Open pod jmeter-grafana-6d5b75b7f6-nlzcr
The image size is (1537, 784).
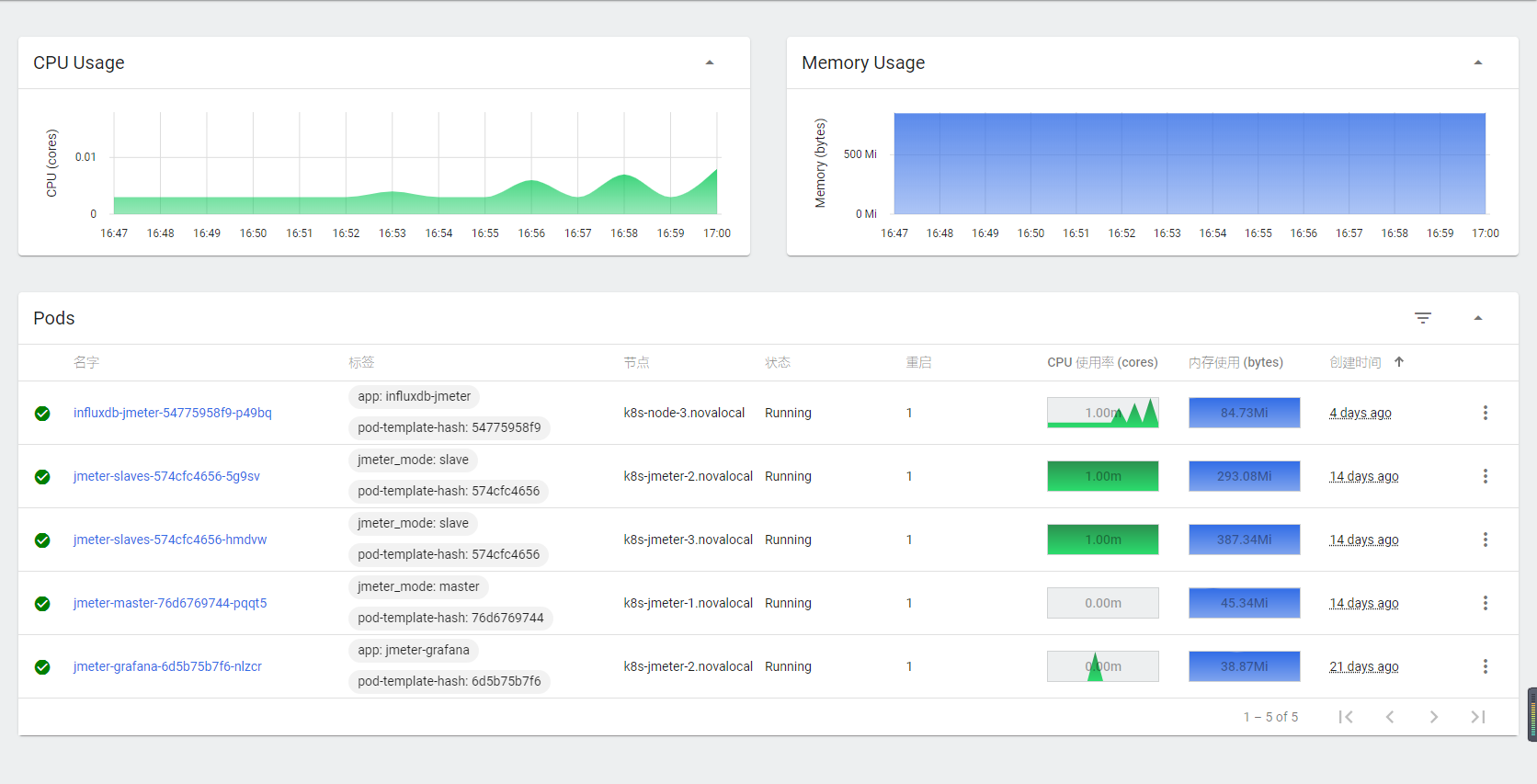coord(167,666)
